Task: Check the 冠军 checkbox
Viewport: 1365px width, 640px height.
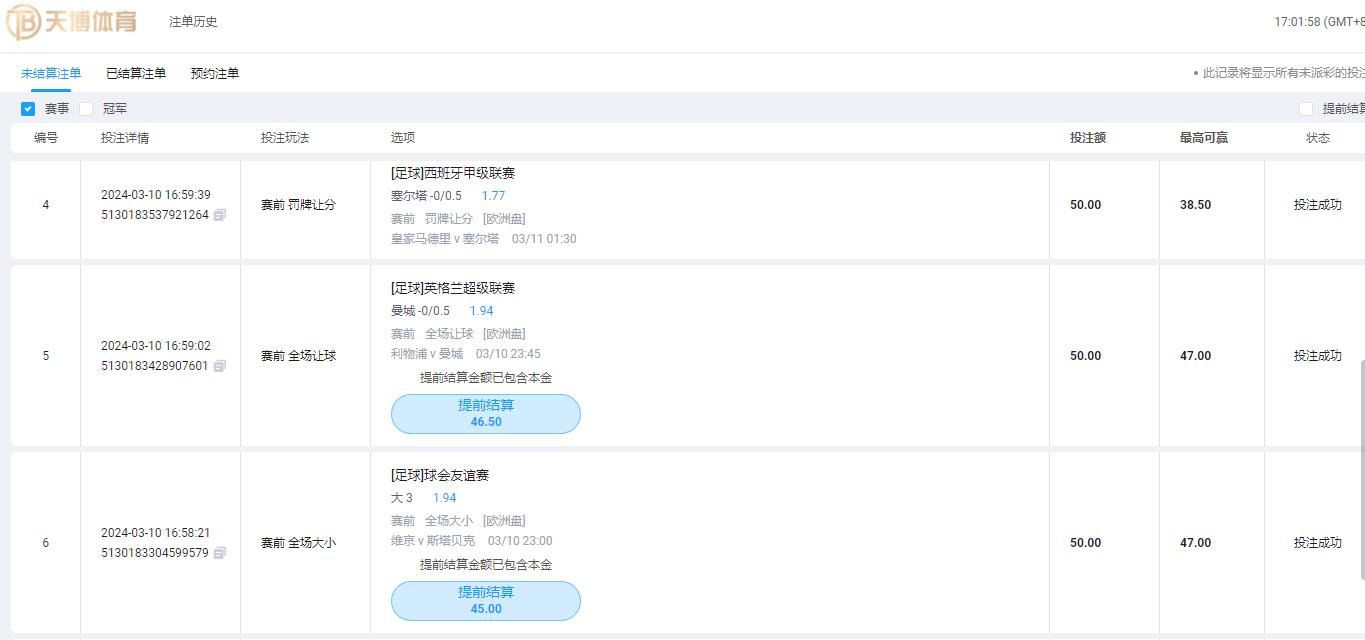Action: [x=86, y=109]
